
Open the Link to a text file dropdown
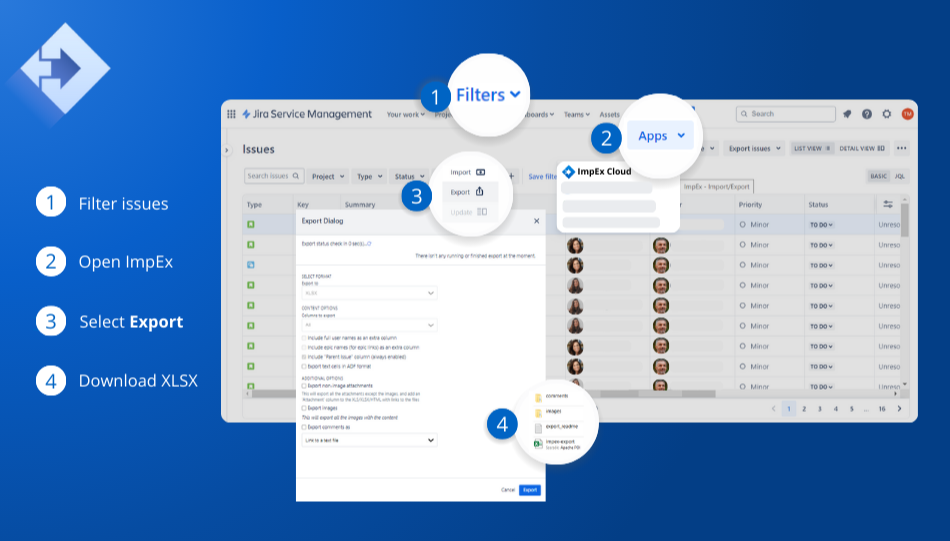[370, 440]
